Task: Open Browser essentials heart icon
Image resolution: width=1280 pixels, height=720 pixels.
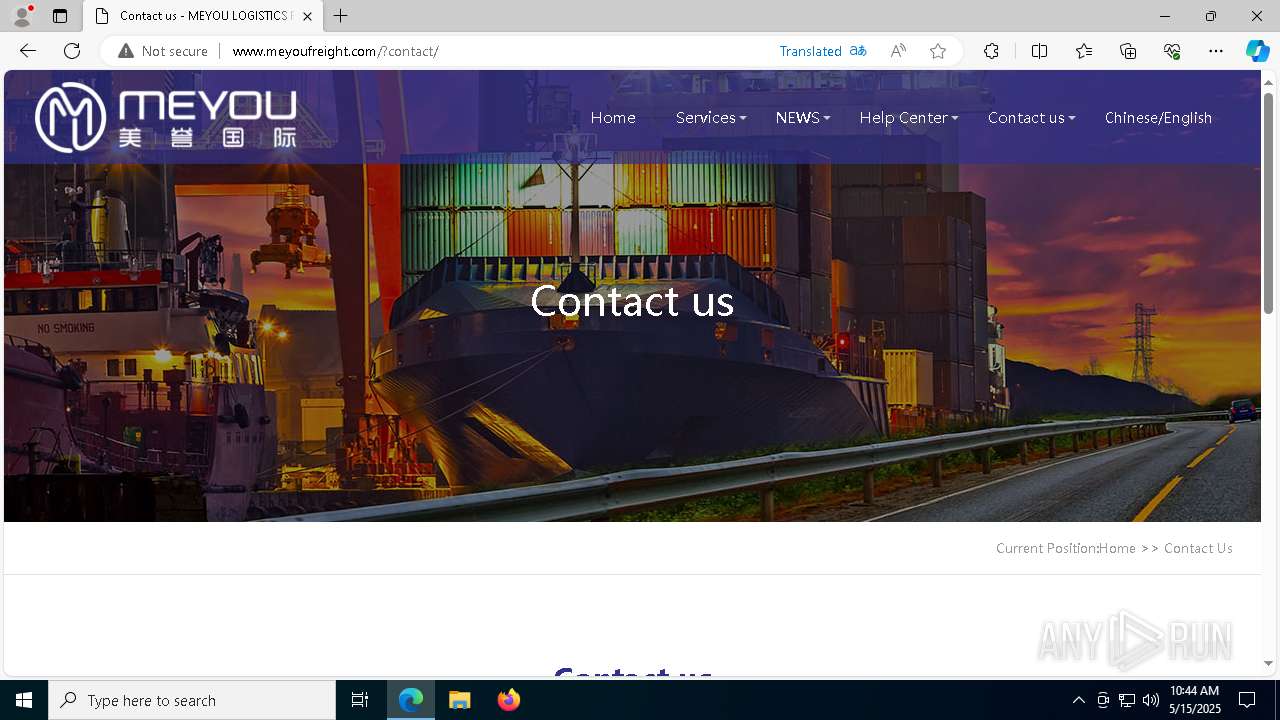Action: [x=1172, y=51]
